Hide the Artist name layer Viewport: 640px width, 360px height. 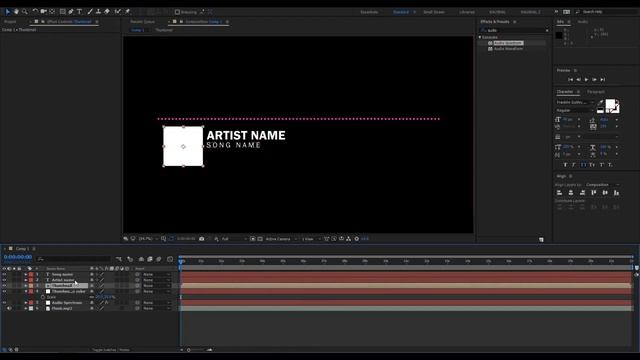tap(4, 280)
